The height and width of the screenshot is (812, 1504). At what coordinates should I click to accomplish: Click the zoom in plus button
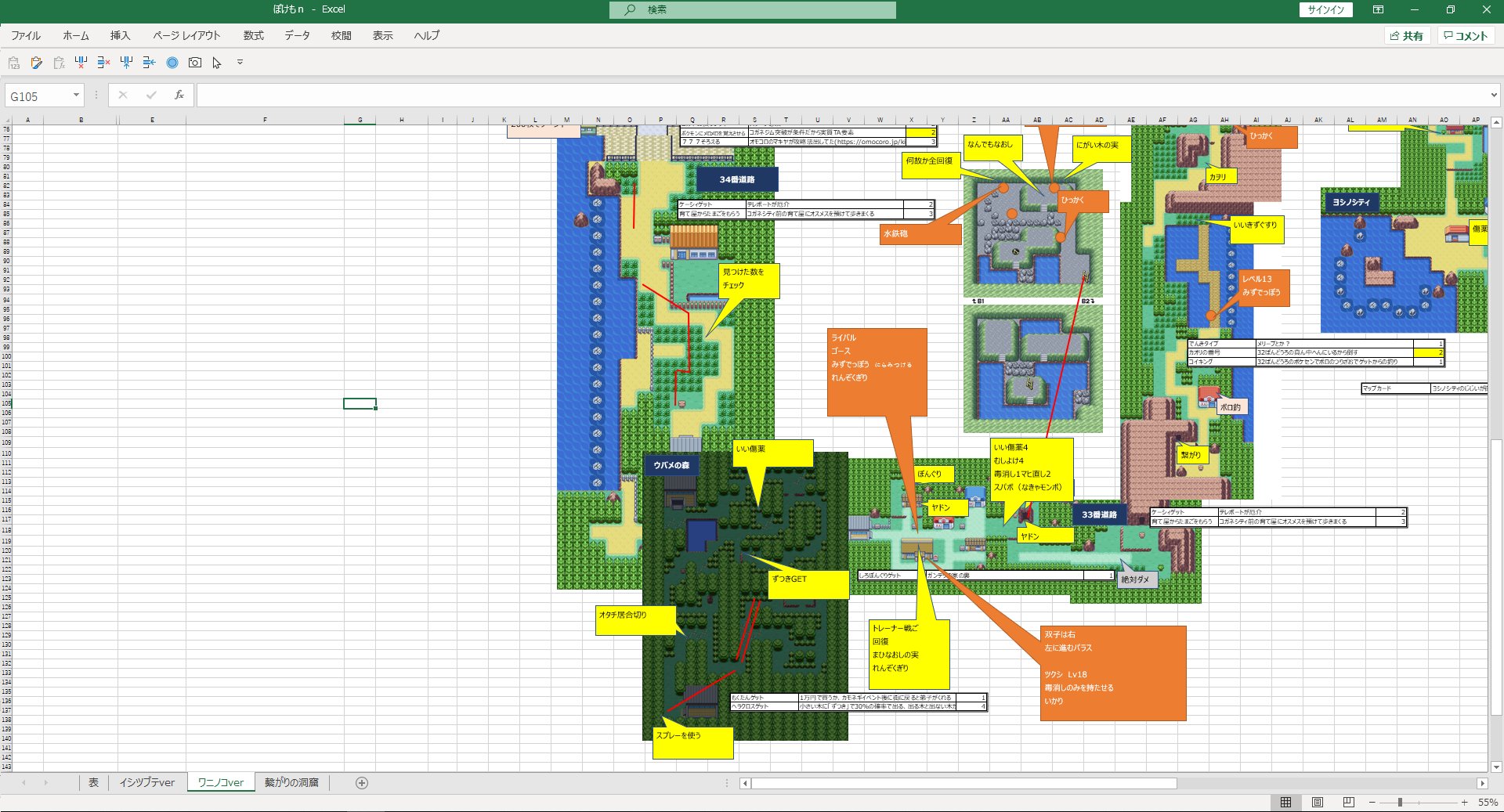click(1464, 803)
